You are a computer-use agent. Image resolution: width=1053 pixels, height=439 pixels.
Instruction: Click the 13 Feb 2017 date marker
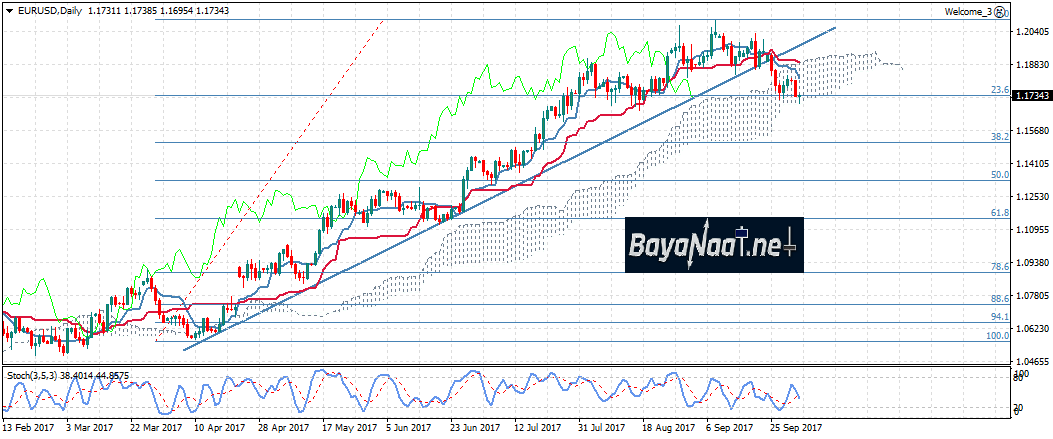click(x=27, y=427)
